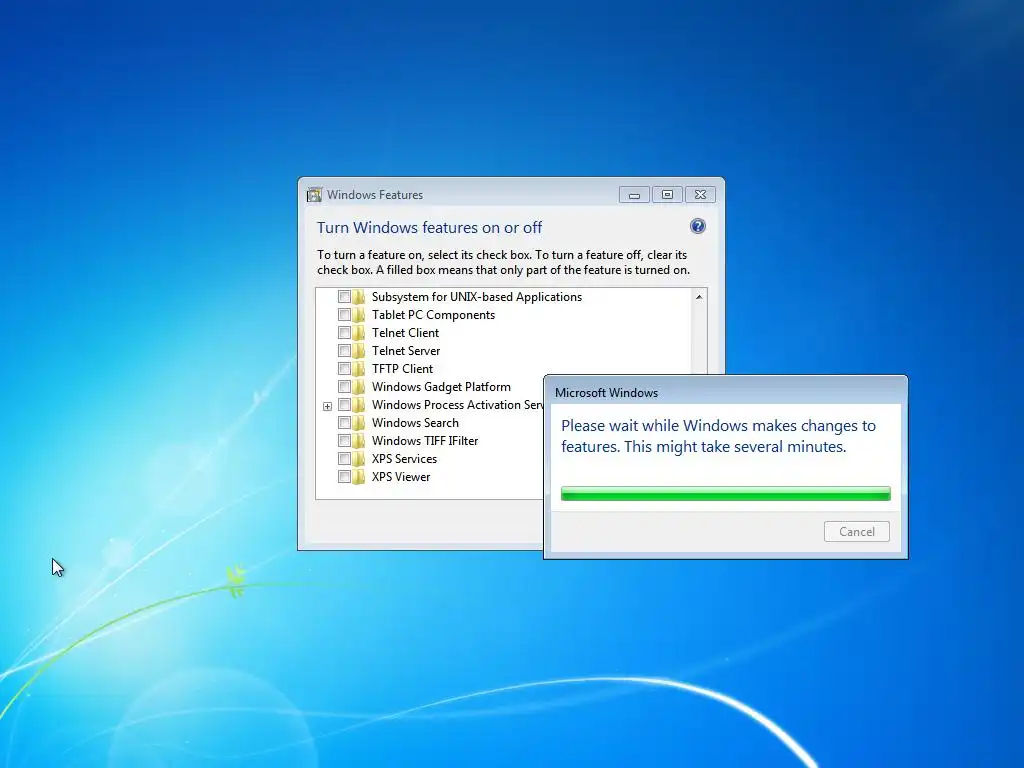This screenshot has height=768, width=1024.
Task: Select the XPS Services label
Action: click(404, 459)
